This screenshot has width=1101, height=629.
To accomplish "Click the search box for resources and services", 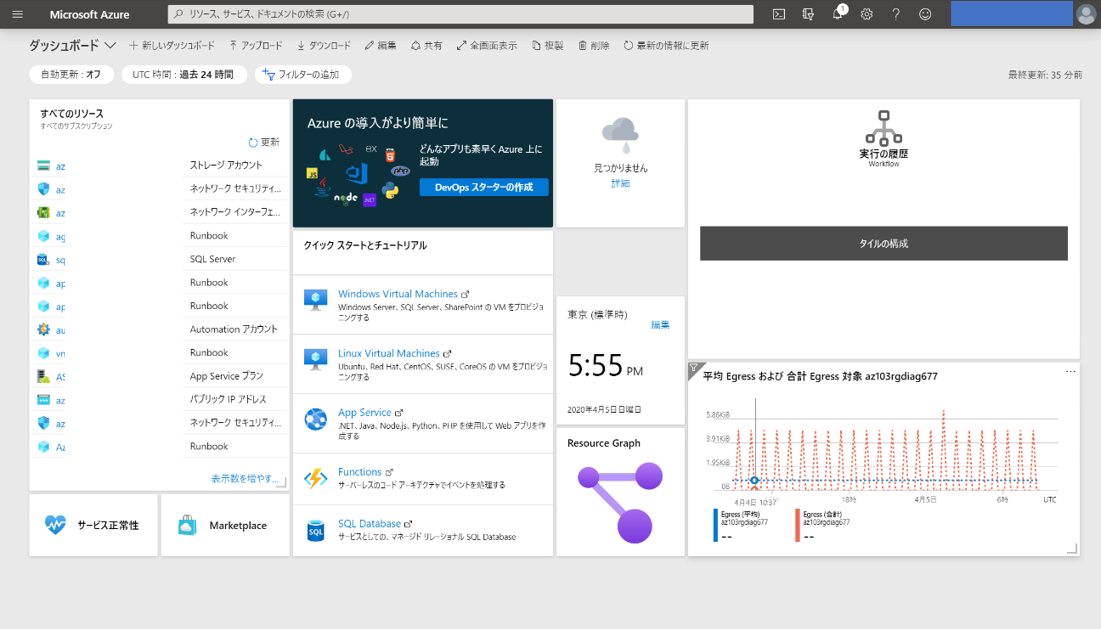I will pyautogui.click(x=461, y=14).
